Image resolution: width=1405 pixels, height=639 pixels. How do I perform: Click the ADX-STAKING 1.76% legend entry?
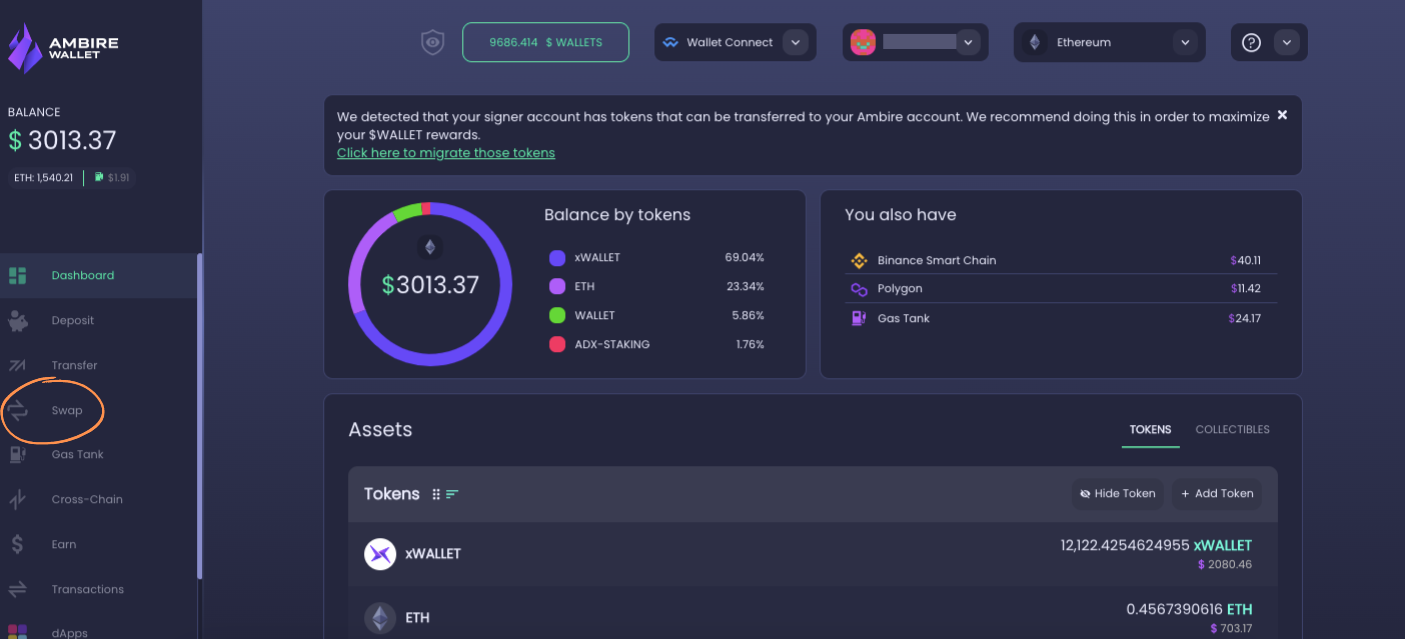[x=656, y=344]
